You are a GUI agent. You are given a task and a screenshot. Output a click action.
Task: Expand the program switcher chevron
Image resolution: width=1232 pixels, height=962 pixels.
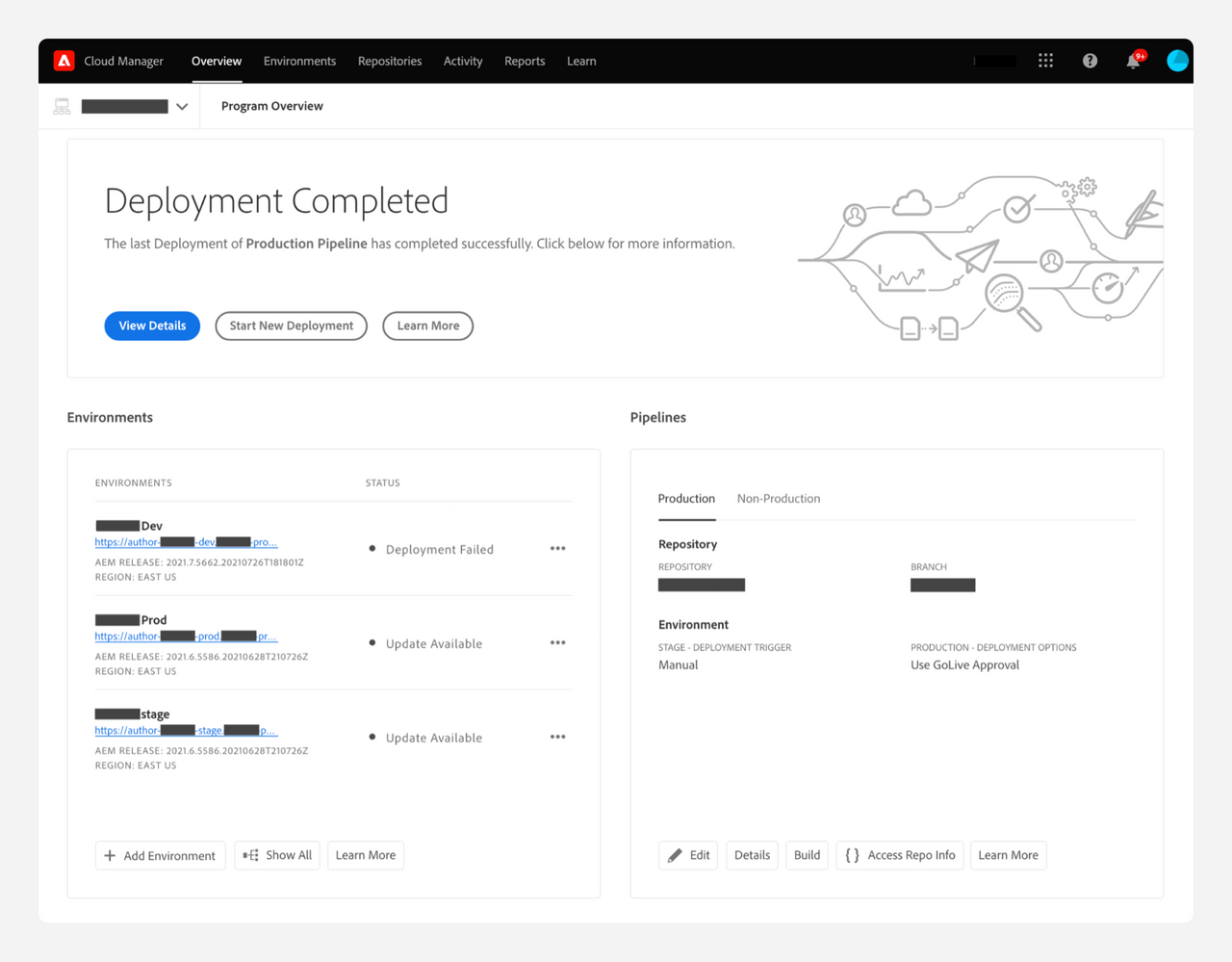(182, 107)
